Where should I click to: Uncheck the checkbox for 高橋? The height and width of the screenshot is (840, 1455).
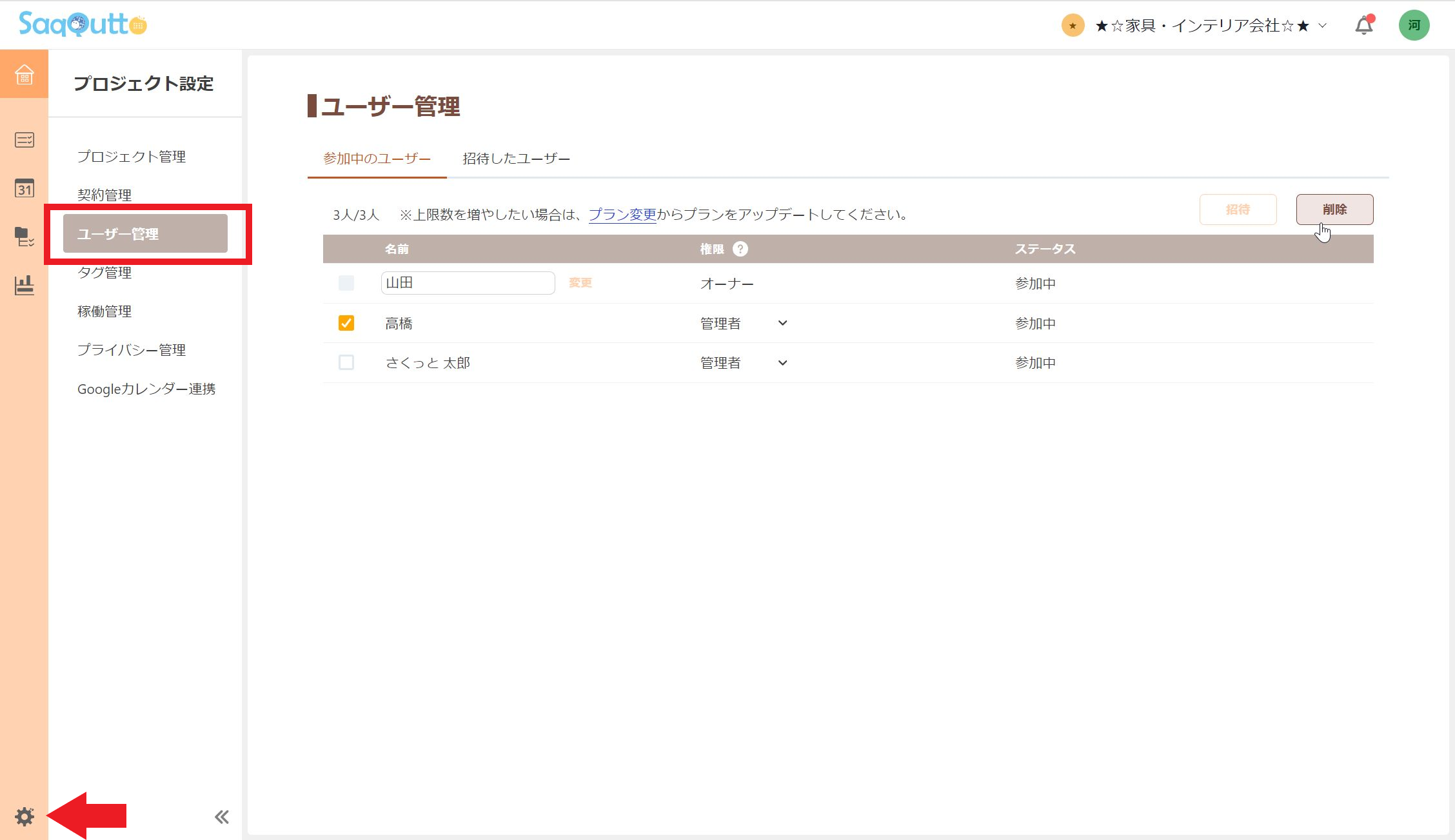coord(346,323)
